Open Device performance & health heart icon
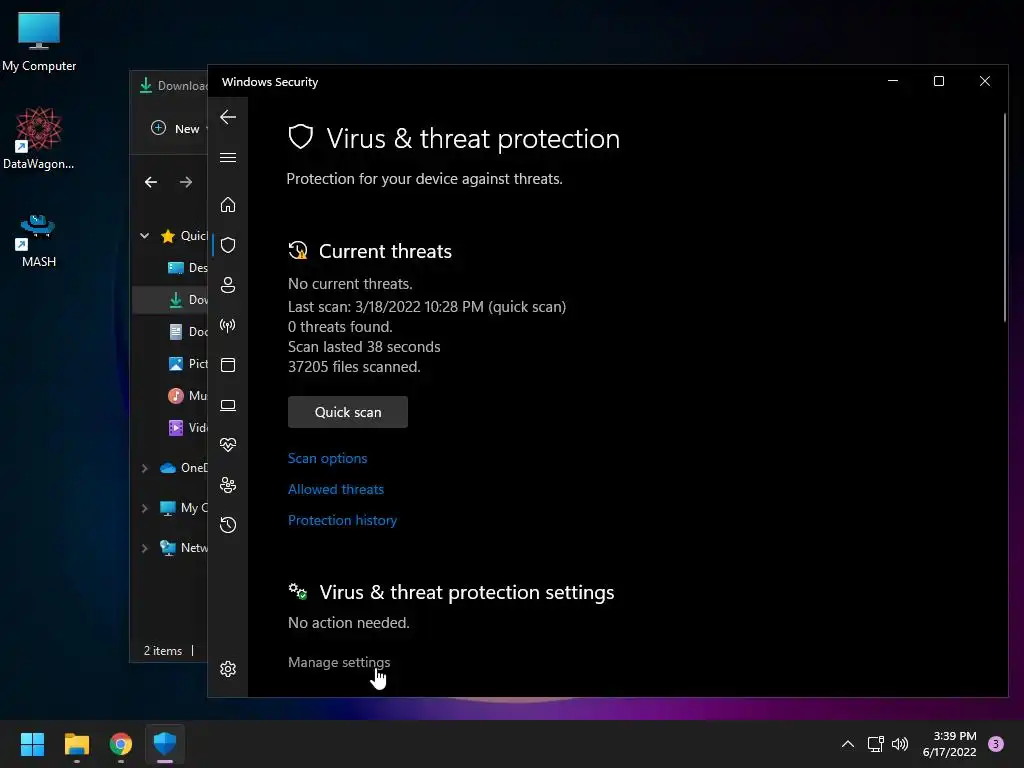Image resolution: width=1024 pixels, height=768 pixels. tap(228, 445)
